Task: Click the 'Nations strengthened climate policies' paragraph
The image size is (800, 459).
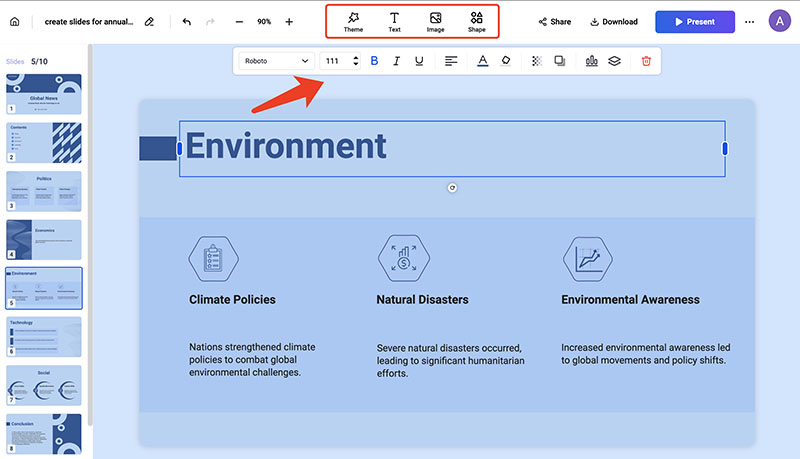Action: (252, 360)
